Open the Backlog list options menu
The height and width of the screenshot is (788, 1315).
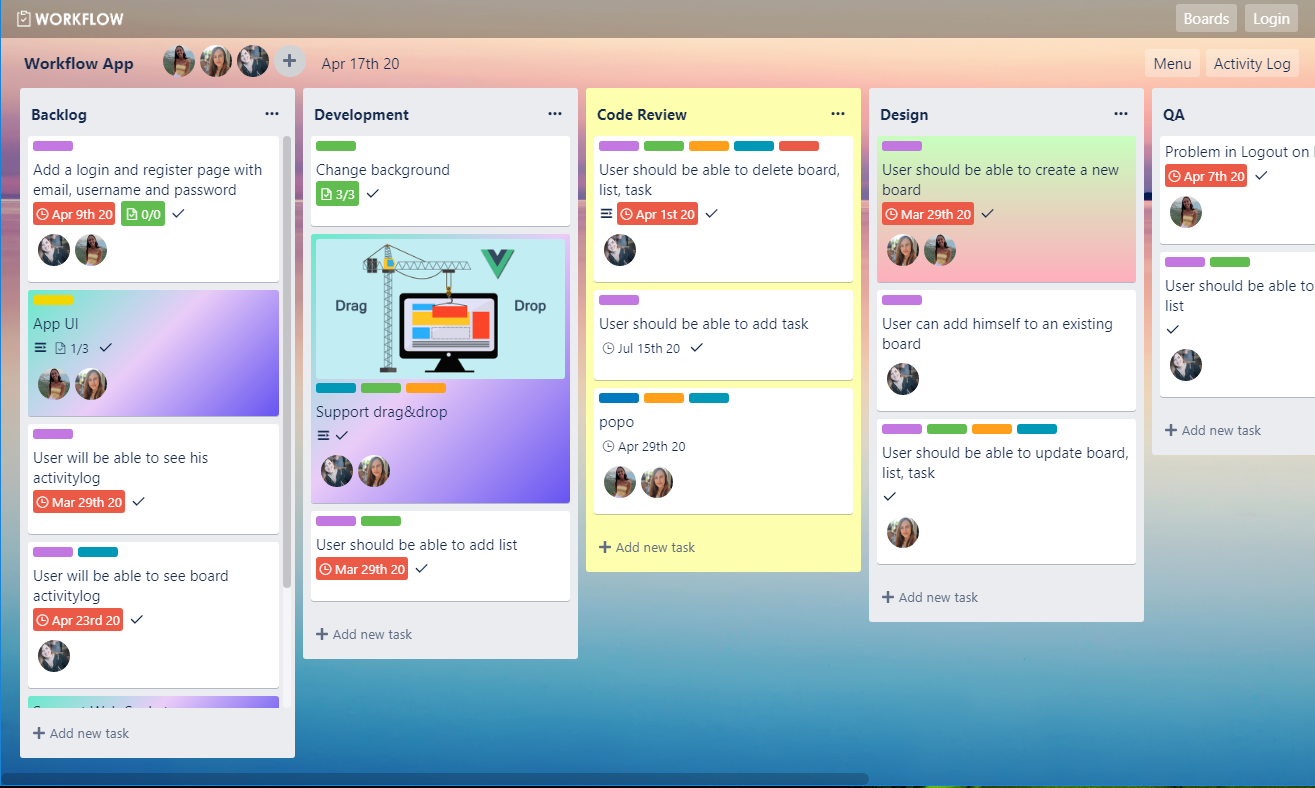[271, 114]
